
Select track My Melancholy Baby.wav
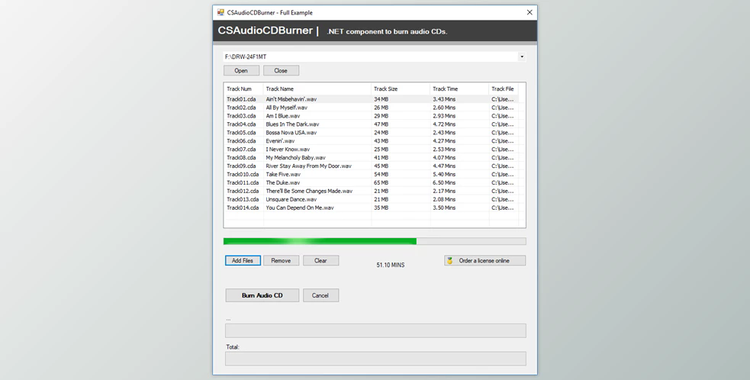pyautogui.click(x=296, y=157)
